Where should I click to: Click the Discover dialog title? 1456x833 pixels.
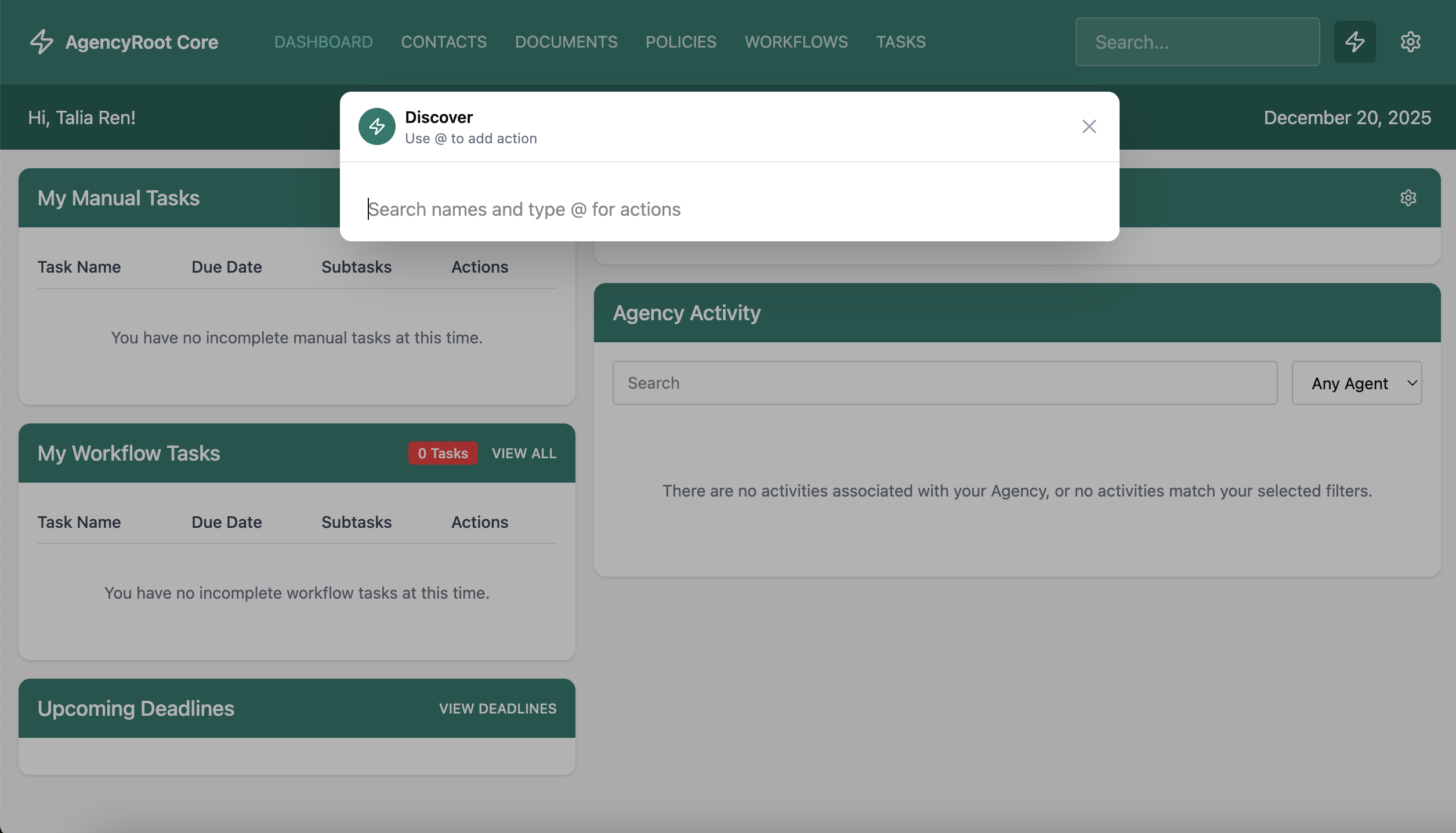coord(439,117)
